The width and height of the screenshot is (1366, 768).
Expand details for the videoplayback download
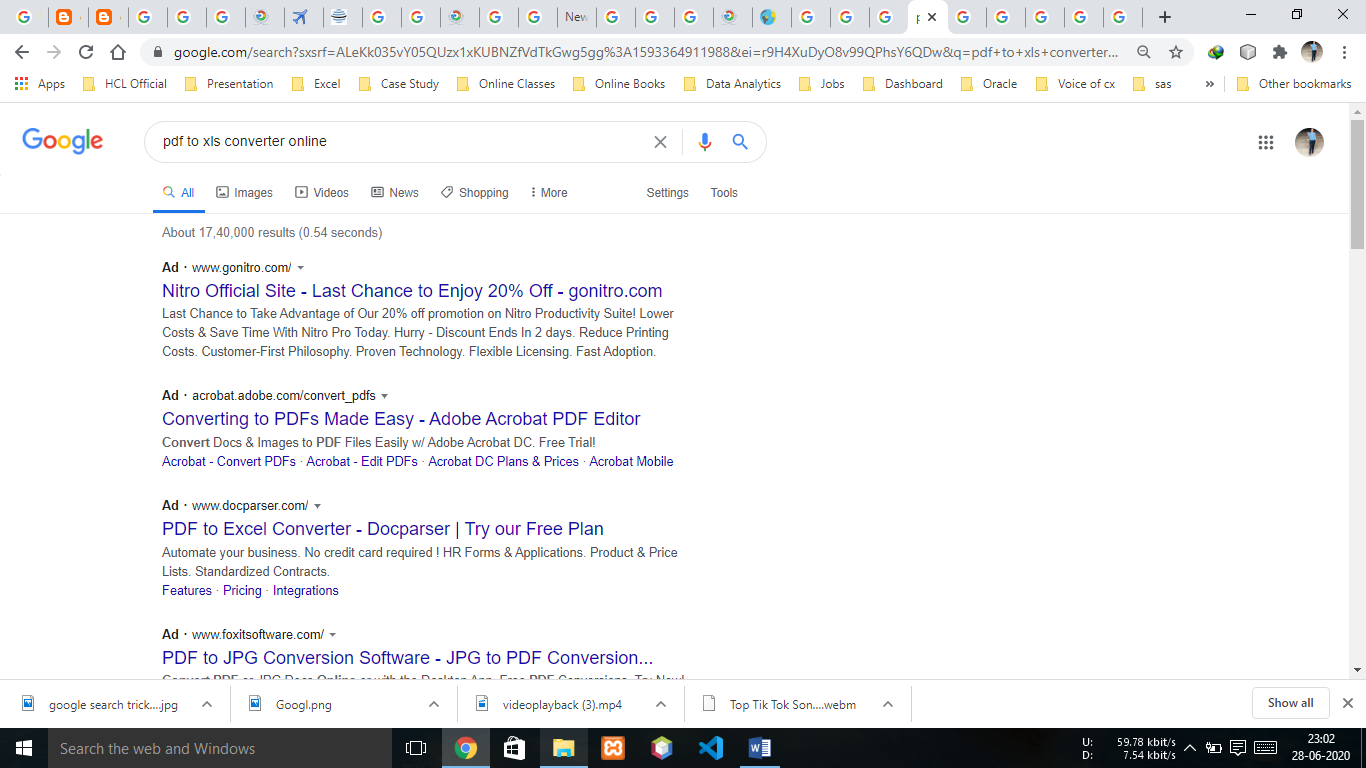659,703
